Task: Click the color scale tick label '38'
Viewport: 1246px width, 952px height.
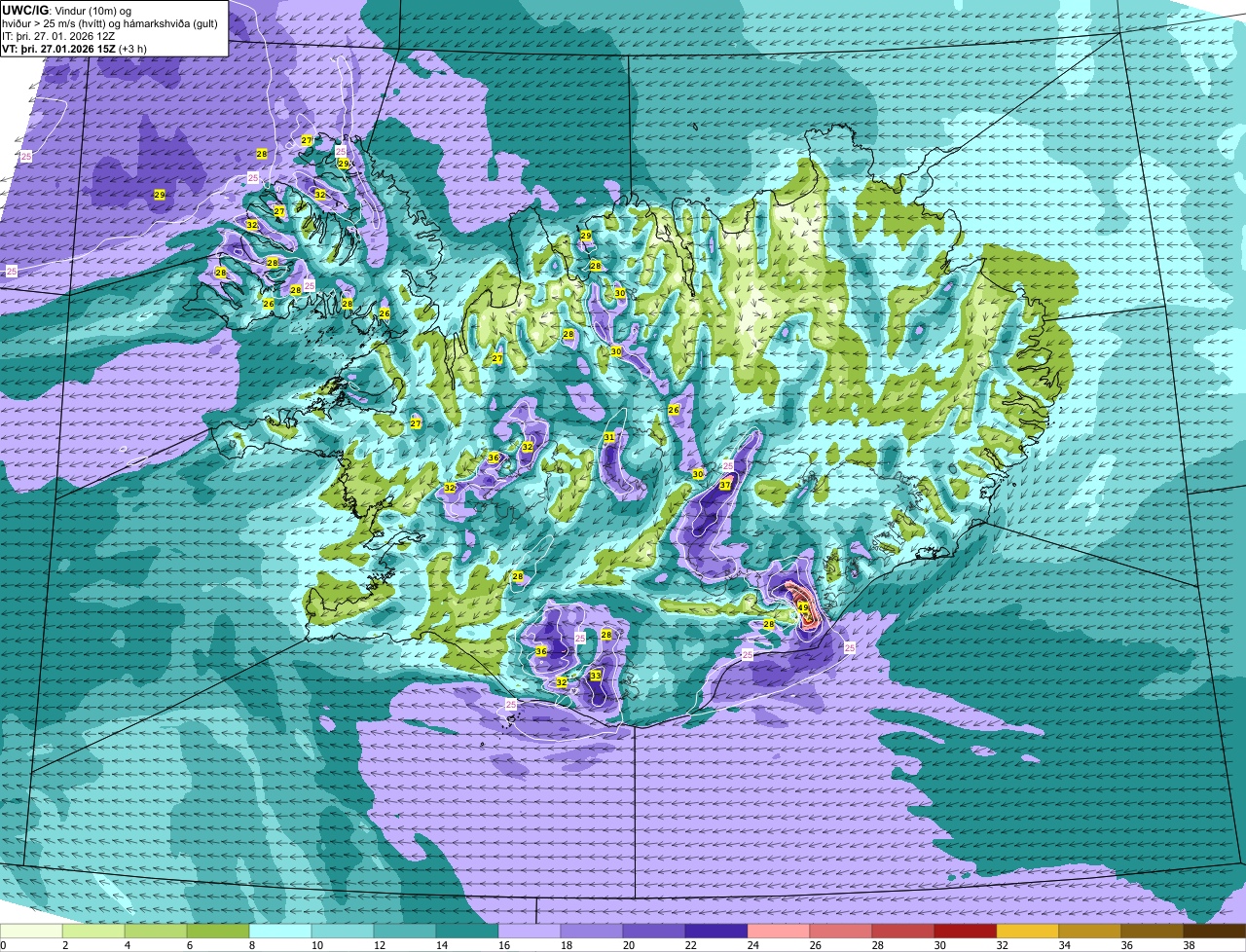Action: tap(1189, 945)
